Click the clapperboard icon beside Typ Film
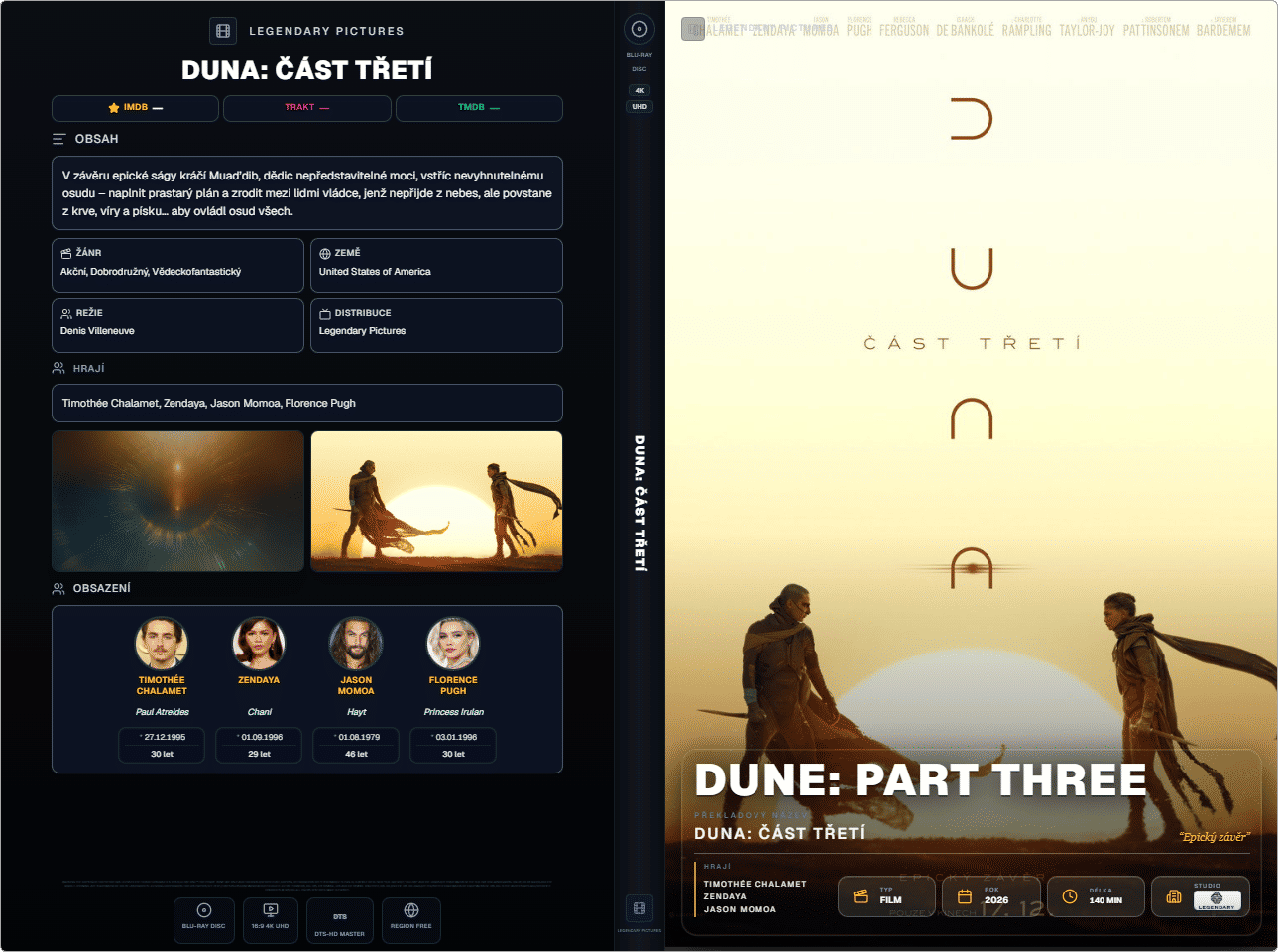Image resolution: width=1278 pixels, height=952 pixels. (861, 896)
